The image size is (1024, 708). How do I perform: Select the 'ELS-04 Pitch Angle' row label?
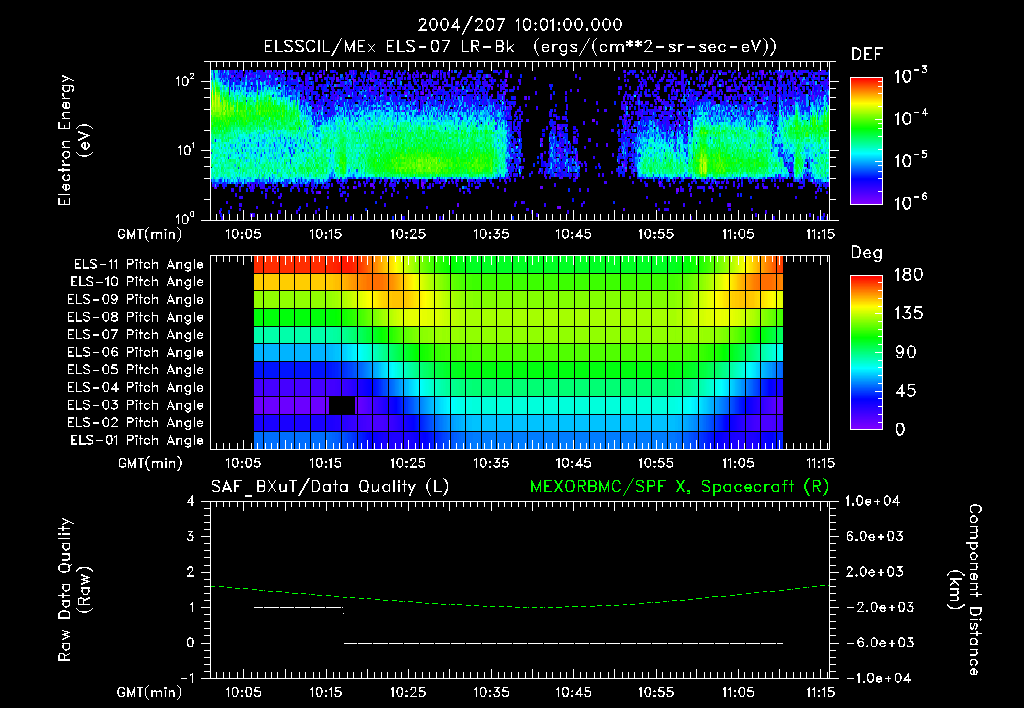135,387
